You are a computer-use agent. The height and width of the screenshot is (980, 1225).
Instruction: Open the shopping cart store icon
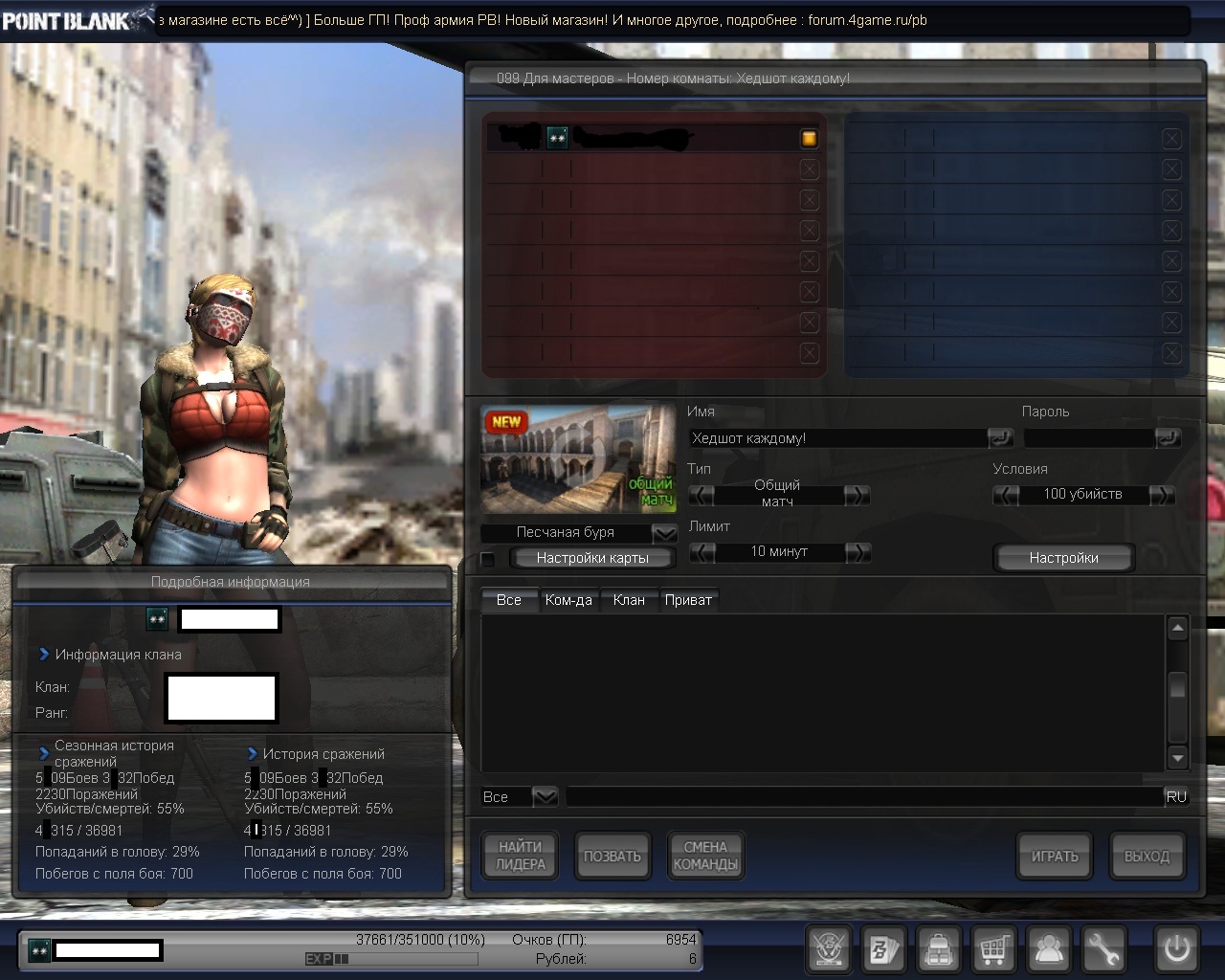(x=993, y=949)
